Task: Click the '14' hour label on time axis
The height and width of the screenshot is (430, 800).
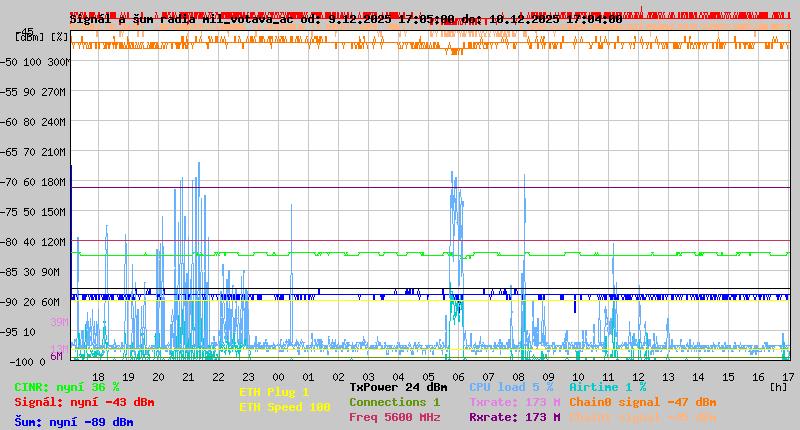Action: tap(698, 377)
